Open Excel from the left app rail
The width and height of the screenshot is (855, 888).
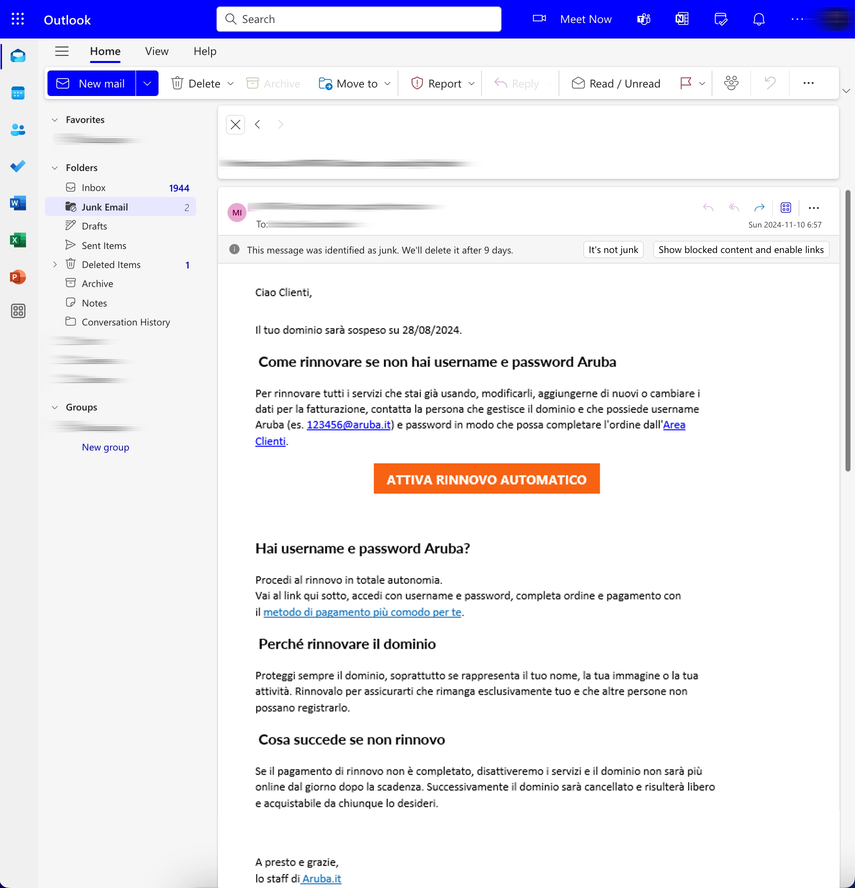pyautogui.click(x=17, y=240)
